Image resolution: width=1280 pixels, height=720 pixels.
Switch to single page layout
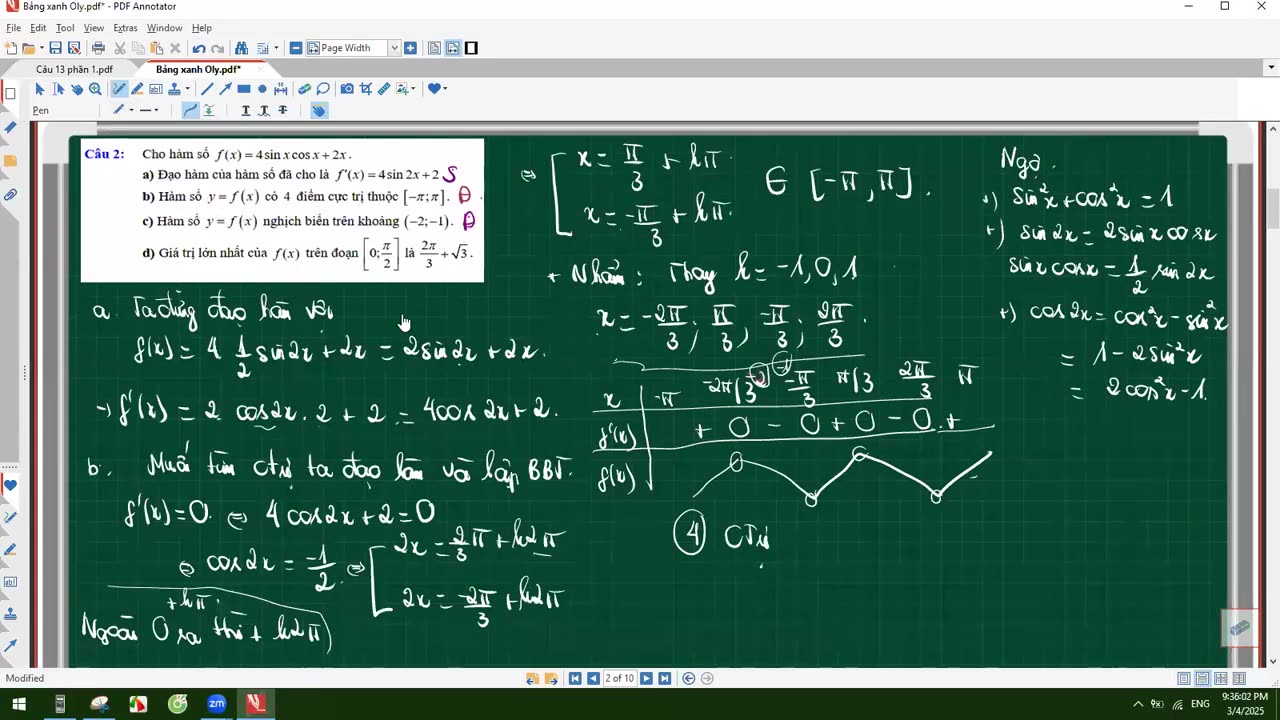(1184, 678)
